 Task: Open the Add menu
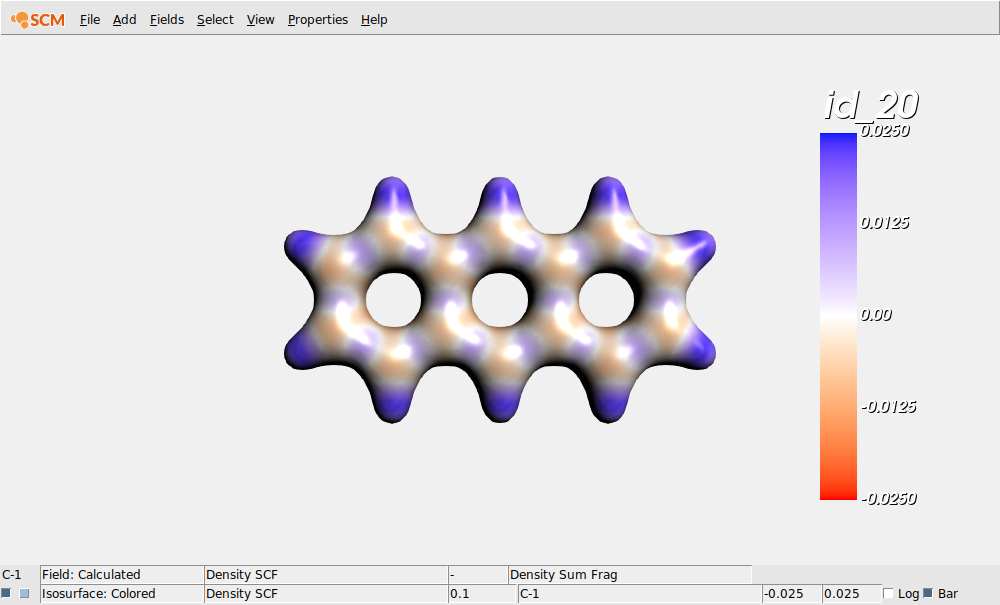tap(124, 19)
